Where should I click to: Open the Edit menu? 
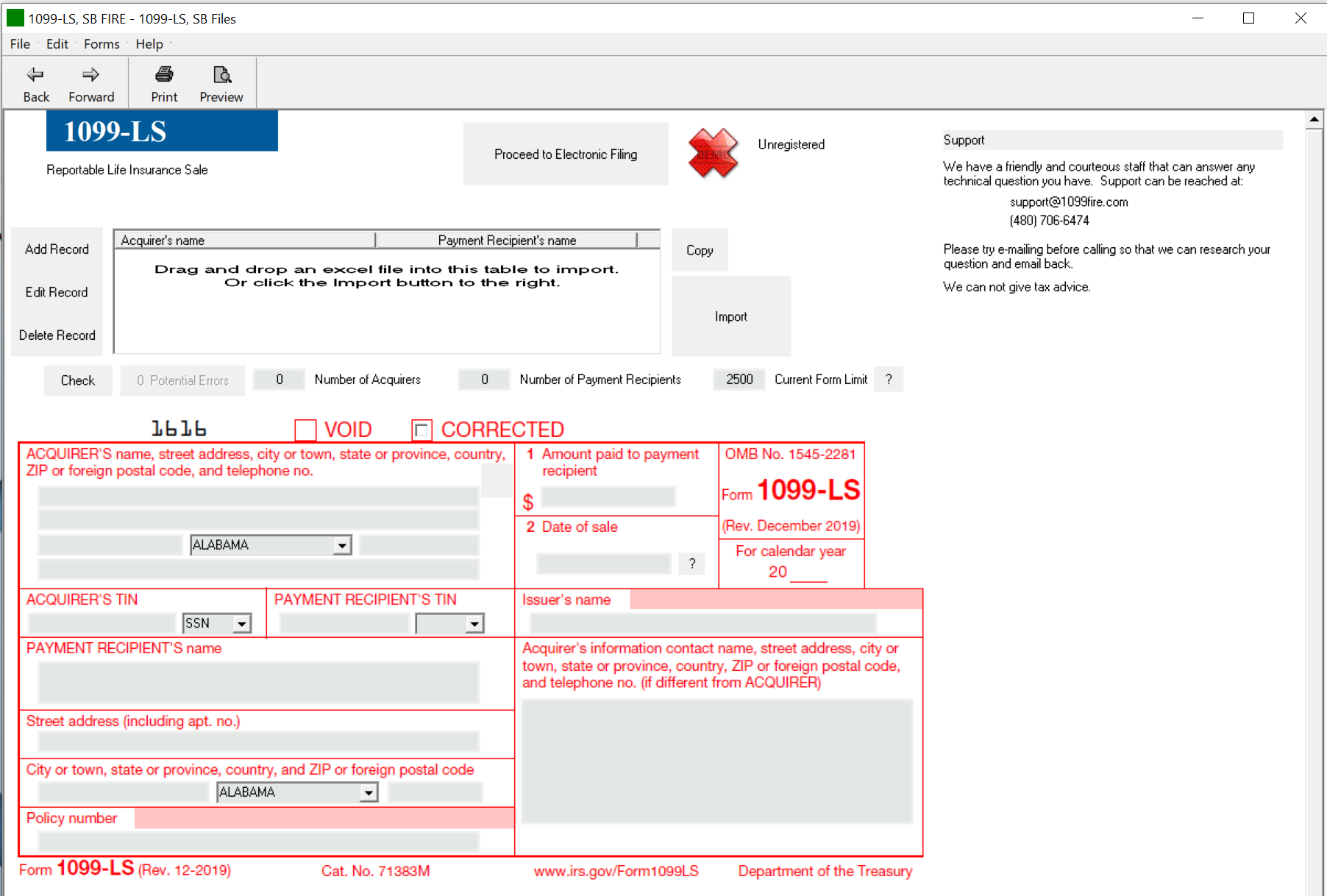coord(57,44)
